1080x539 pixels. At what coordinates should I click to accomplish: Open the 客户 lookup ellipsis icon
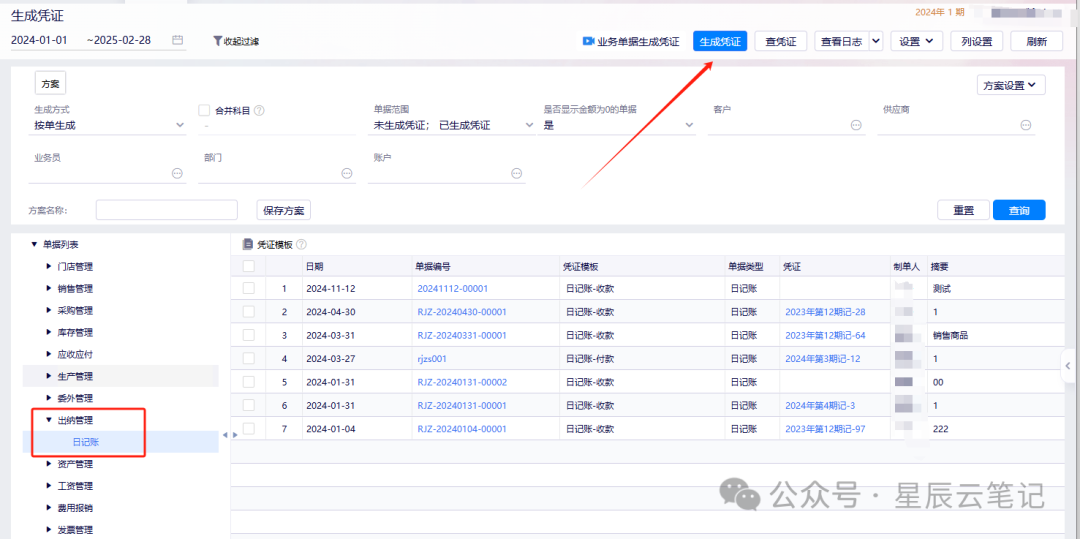pos(856,125)
